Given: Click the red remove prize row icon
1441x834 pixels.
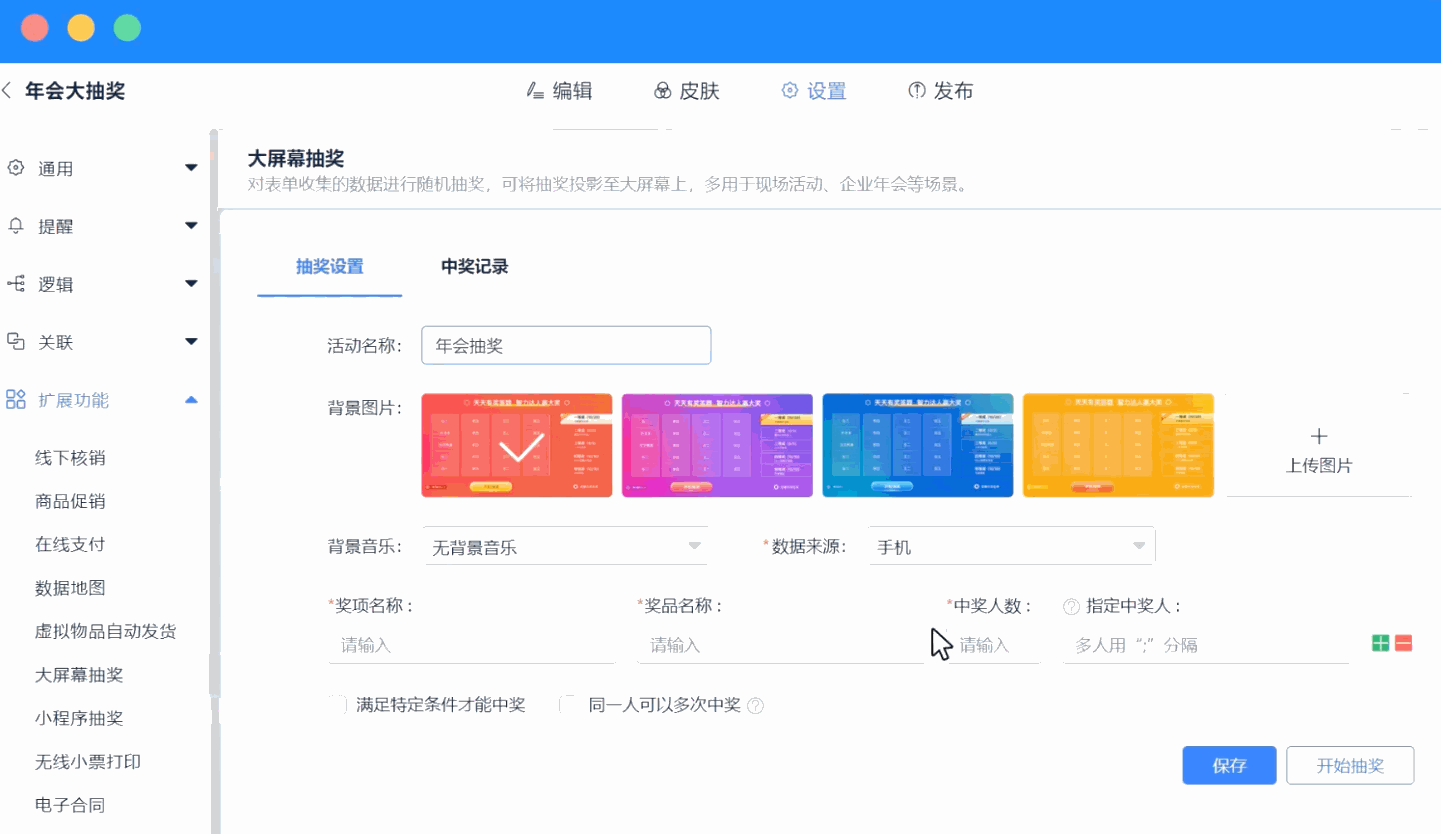Looking at the screenshot, I should tap(1404, 643).
